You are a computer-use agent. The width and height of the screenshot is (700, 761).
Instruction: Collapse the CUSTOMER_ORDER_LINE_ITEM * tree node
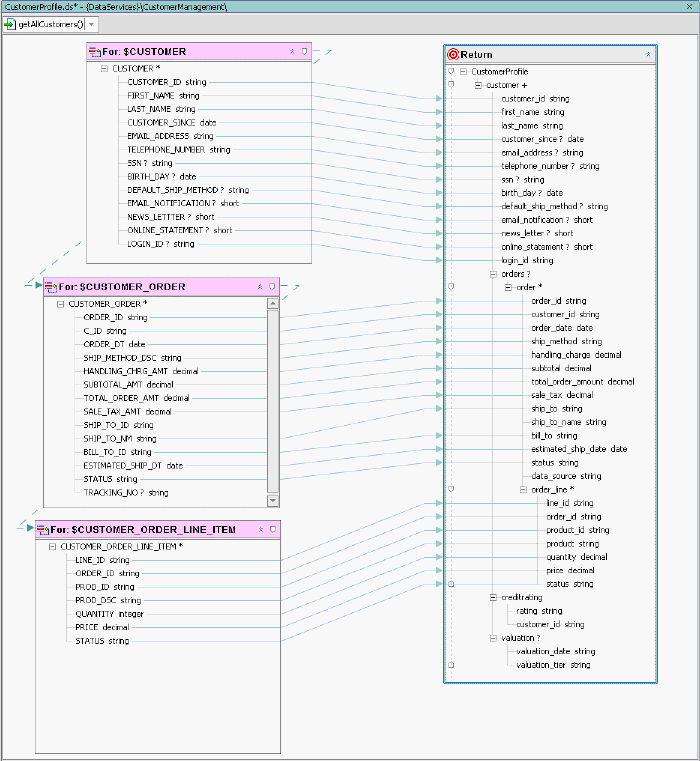click(52, 546)
